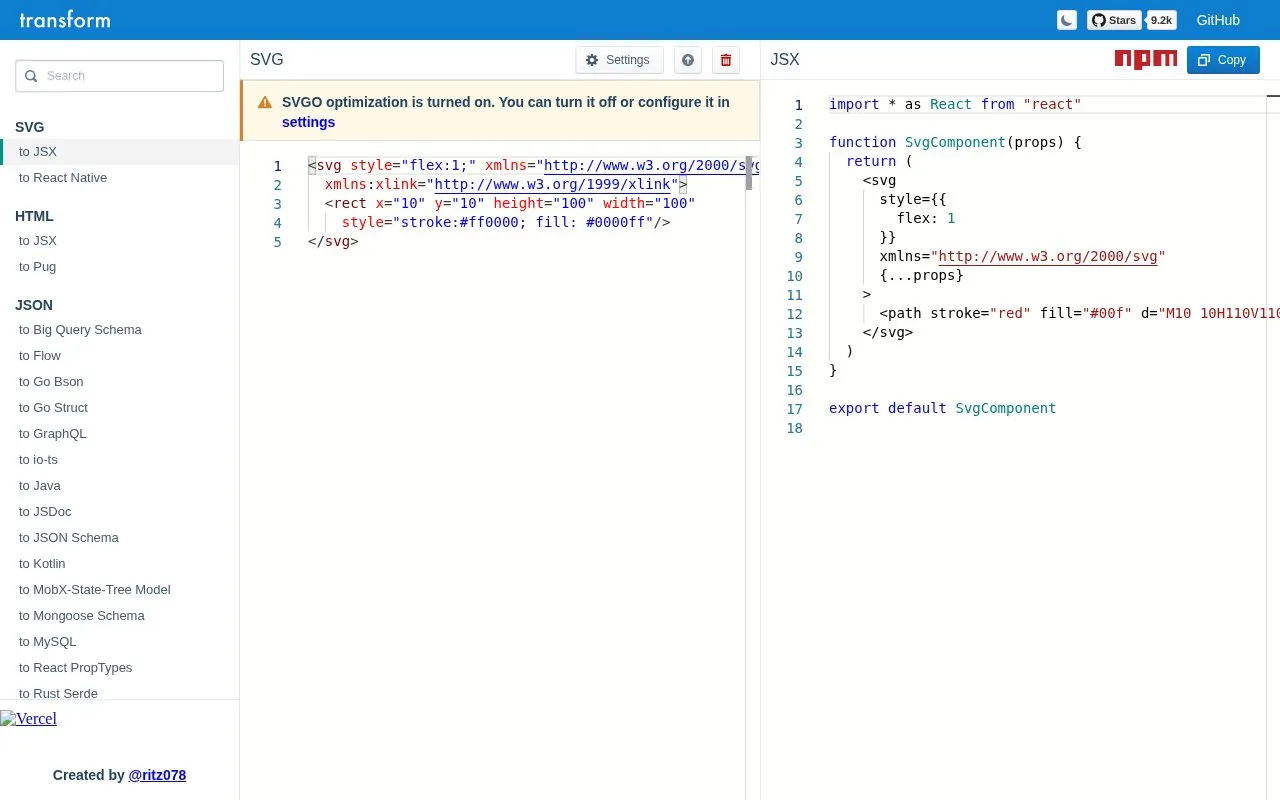Image resolution: width=1280 pixels, height=800 pixels.
Task: Open the Vercel link
Action: coord(29,718)
